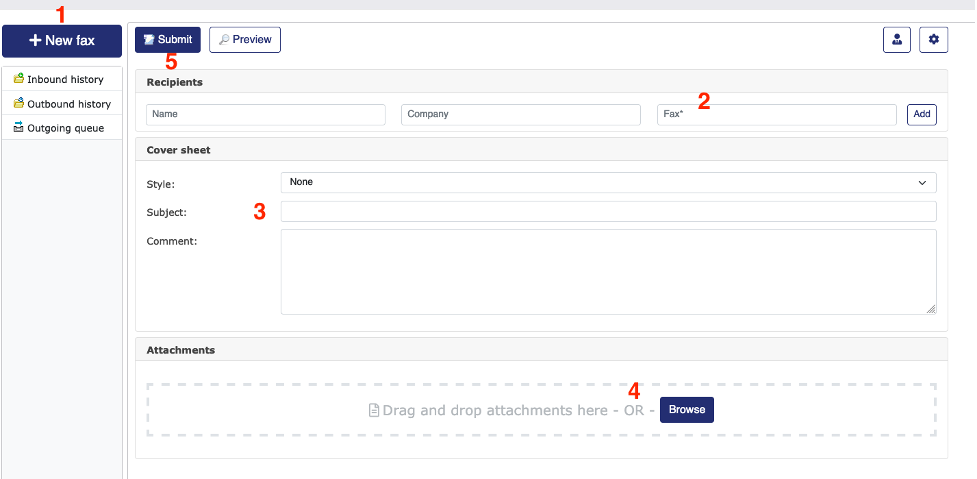
Task: Focus the recipient Name field
Action: pos(265,114)
